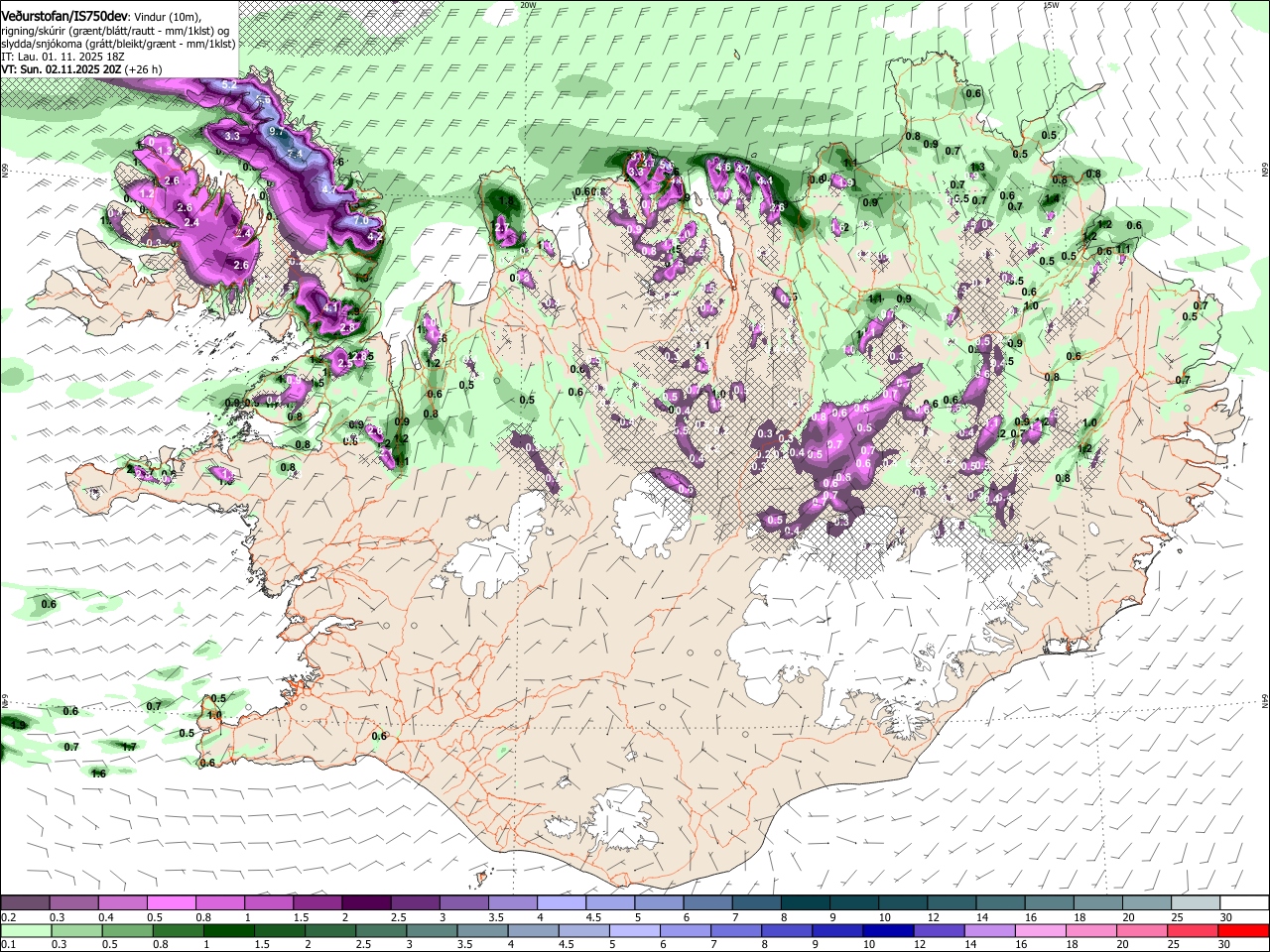1270x952 pixels.
Task: Click the 9.7 precipitation value on map
Action: tap(276, 131)
